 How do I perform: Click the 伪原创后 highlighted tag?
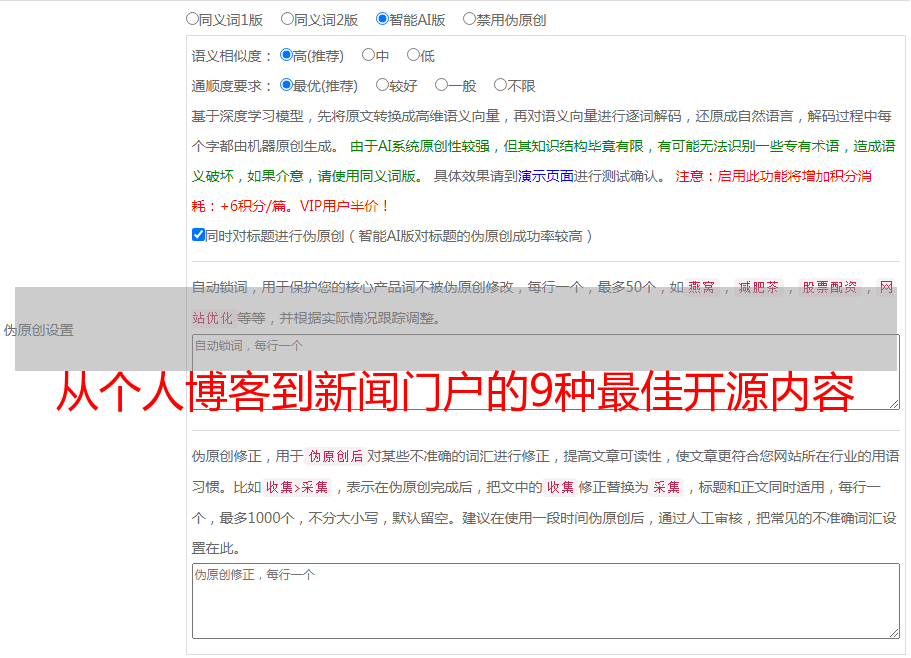point(336,456)
